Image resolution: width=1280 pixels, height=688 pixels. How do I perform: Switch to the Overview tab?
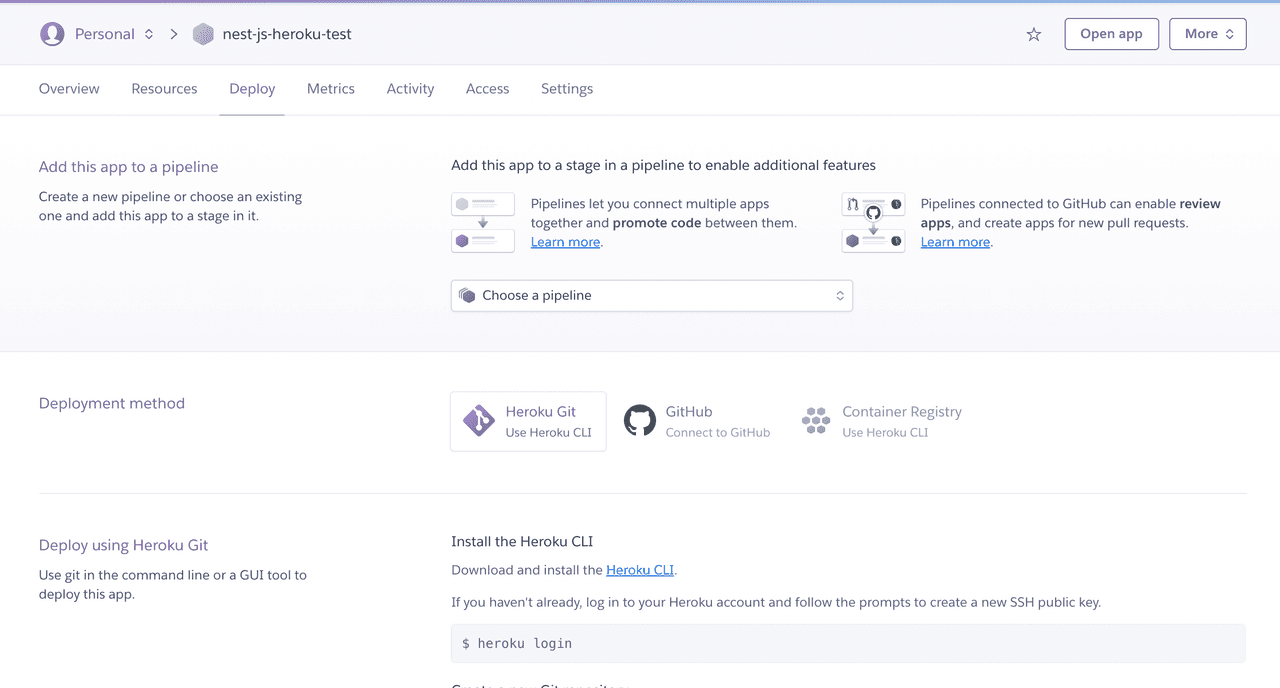click(x=69, y=89)
